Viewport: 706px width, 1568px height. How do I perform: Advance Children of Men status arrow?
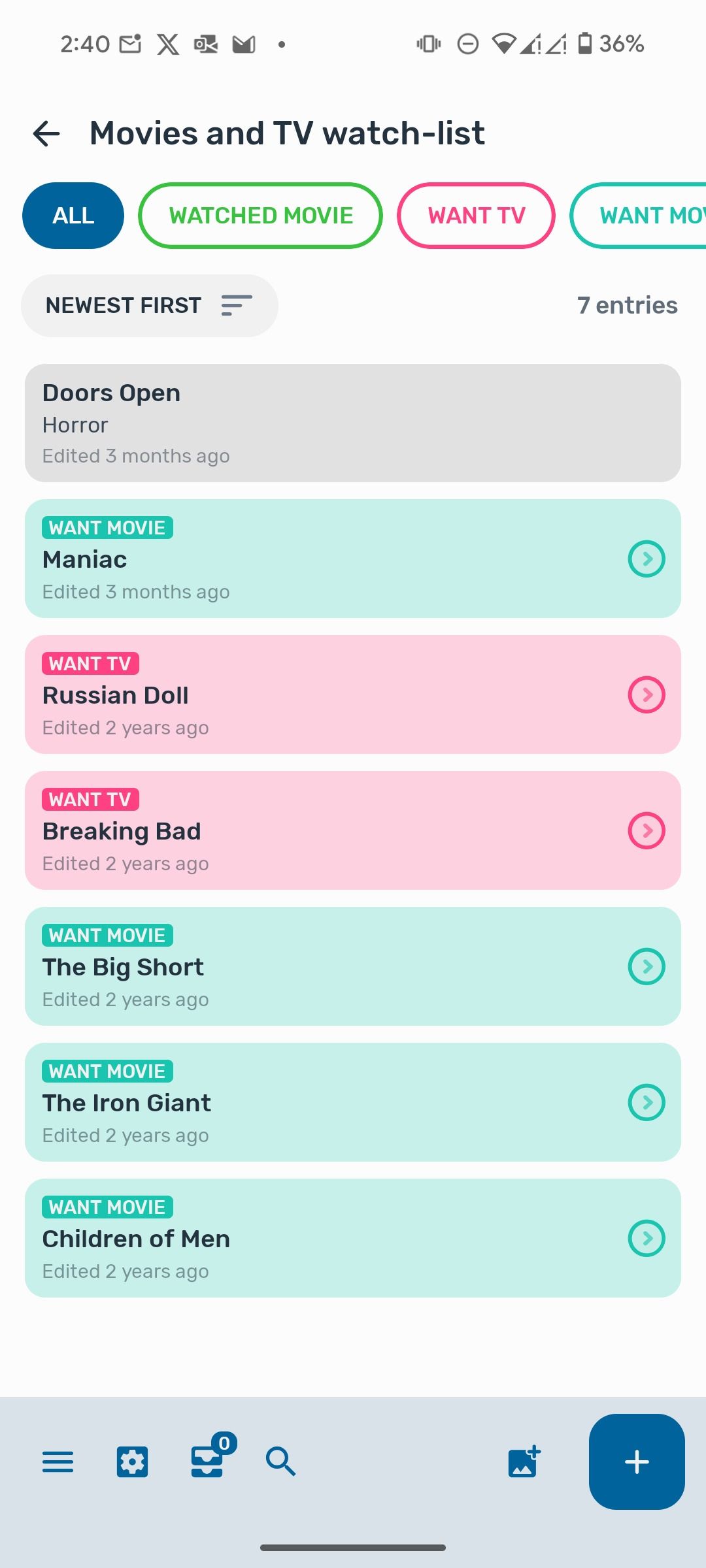(x=647, y=1238)
